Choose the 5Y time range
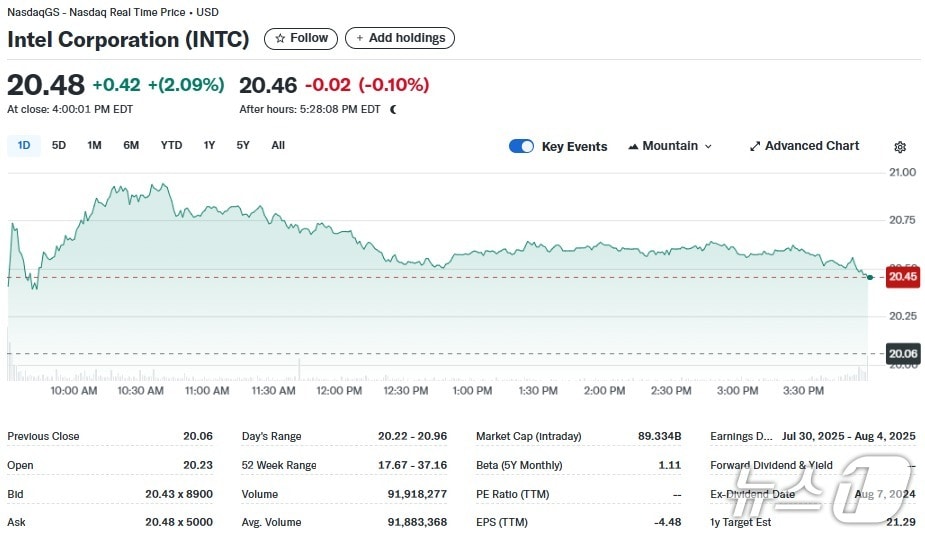925x537 pixels. (243, 145)
